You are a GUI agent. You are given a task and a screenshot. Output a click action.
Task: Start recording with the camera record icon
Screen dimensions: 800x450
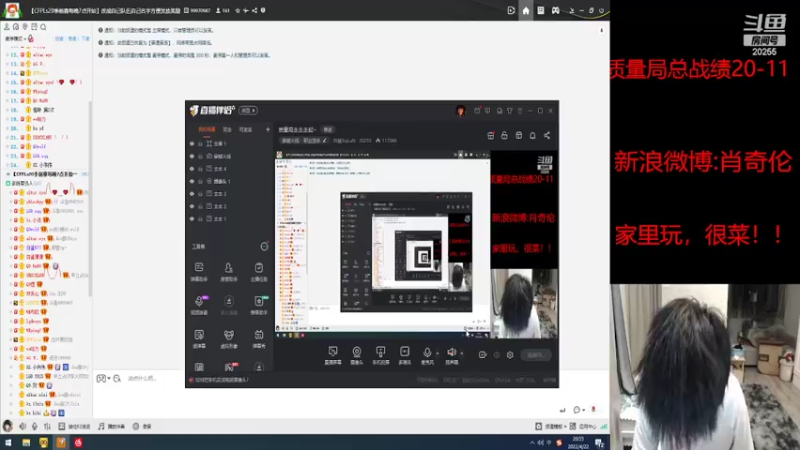[x=483, y=355]
